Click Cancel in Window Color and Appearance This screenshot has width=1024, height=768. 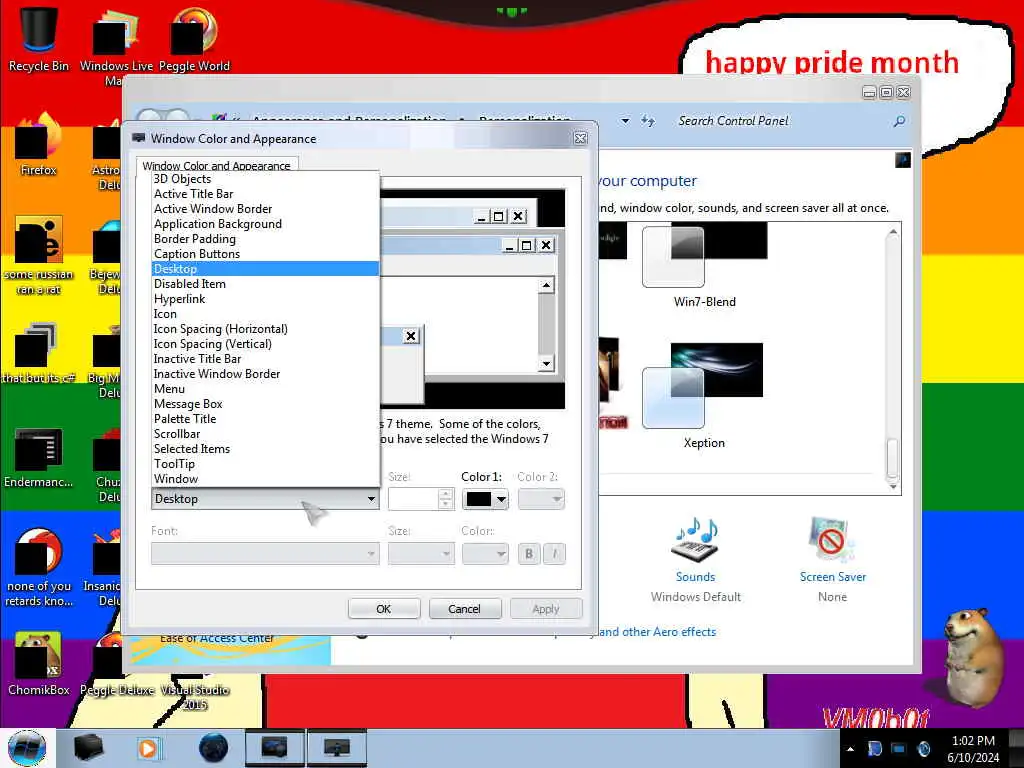(x=465, y=609)
